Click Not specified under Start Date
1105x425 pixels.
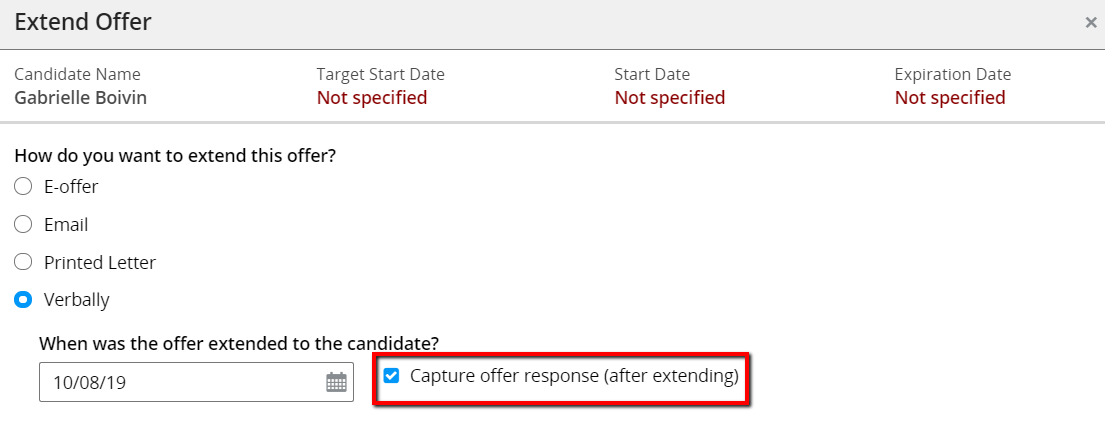(x=670, y=98)
